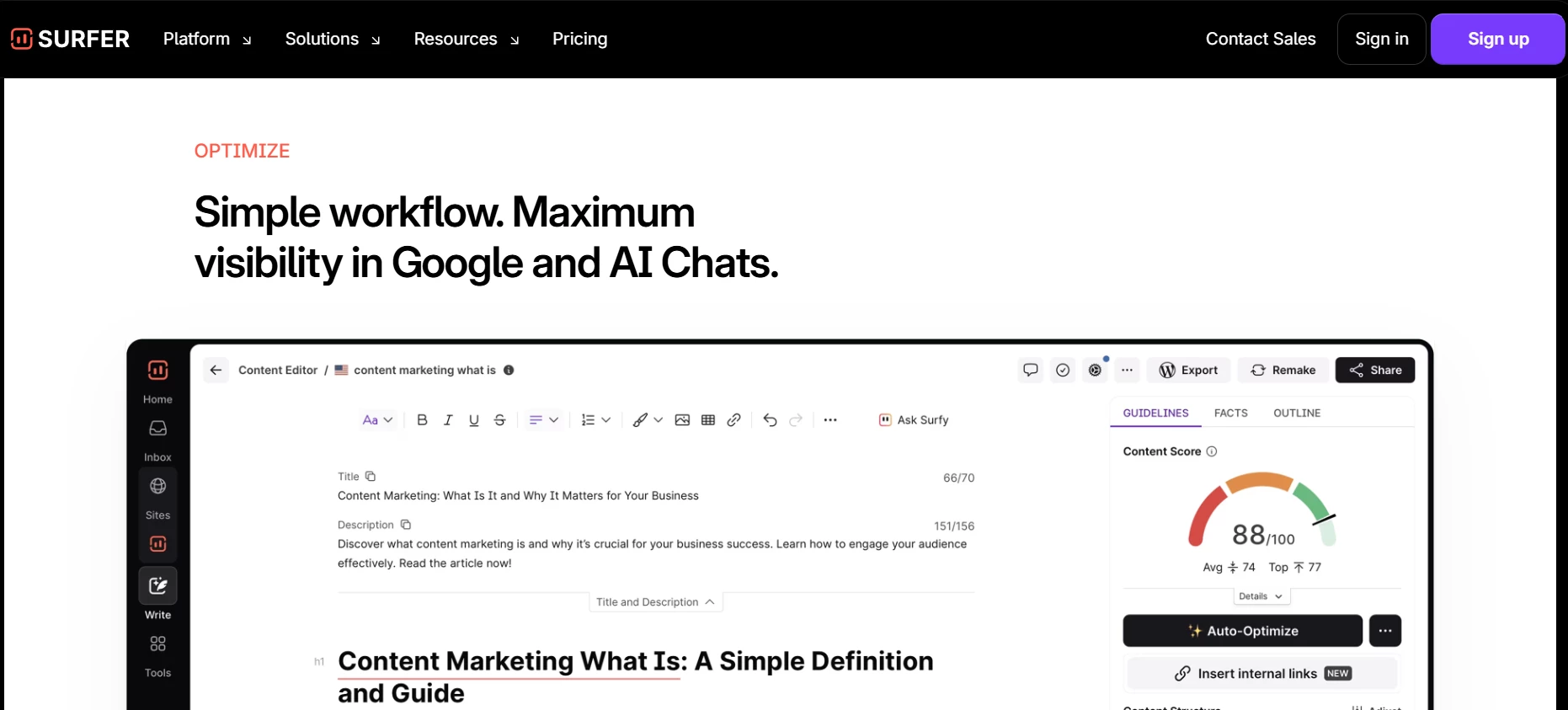The image size is (1568, 710).
Task: Click the title text field
Action: click(518, 495)
